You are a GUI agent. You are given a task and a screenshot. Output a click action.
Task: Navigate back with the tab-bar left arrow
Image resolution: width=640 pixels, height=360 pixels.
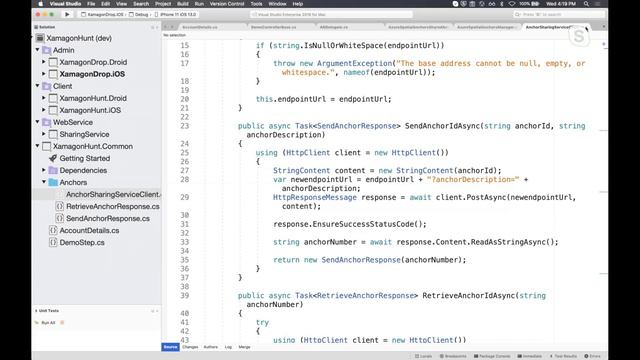click(x=165, y=27)
